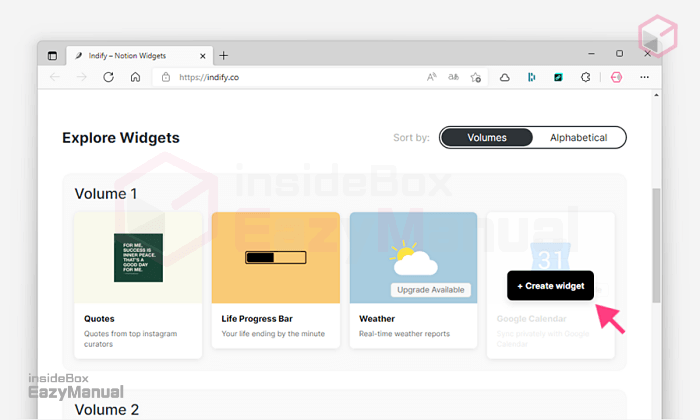Click the Volume 1 heading
The width and height of the screenshot is (700, 420).
click(106, 194)
